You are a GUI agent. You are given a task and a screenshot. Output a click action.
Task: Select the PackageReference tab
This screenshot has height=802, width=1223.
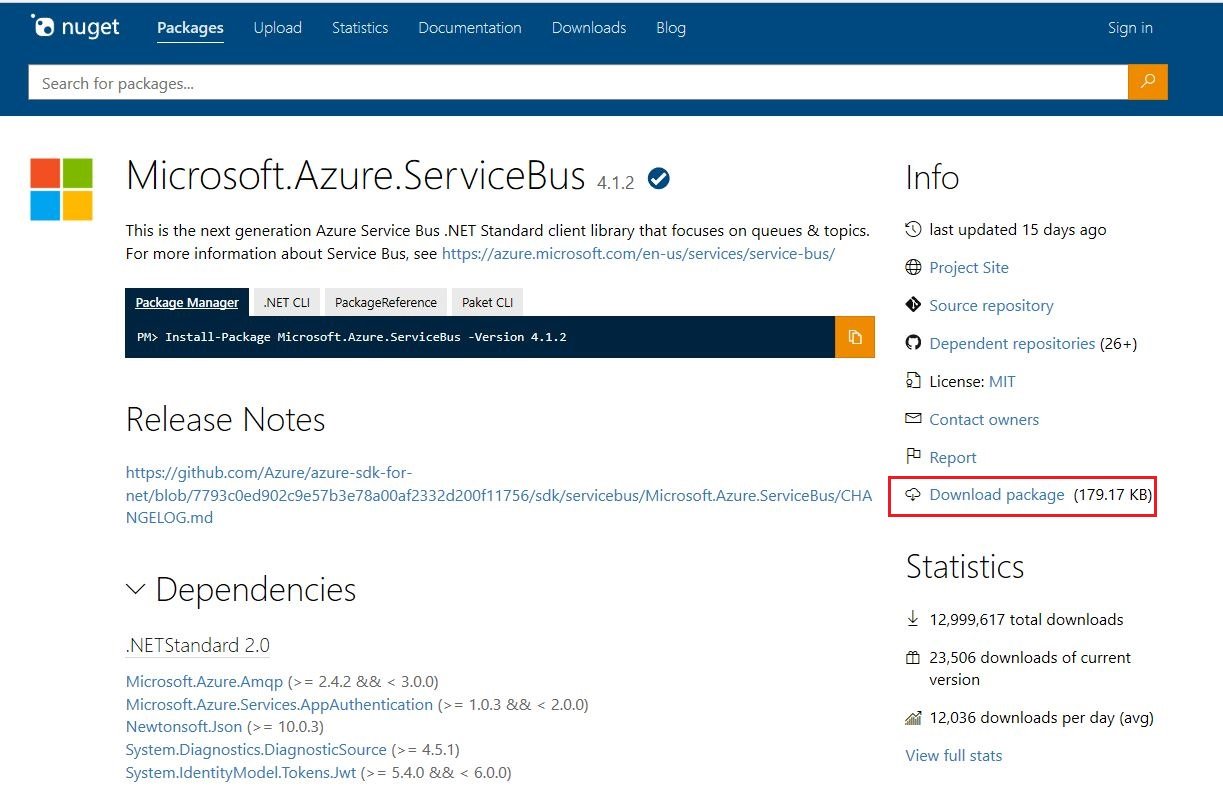pos(385,302)
